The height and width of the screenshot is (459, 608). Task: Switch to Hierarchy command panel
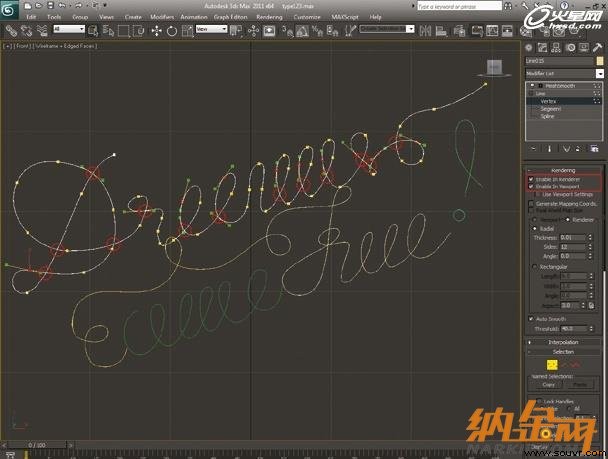pos(556,48)
